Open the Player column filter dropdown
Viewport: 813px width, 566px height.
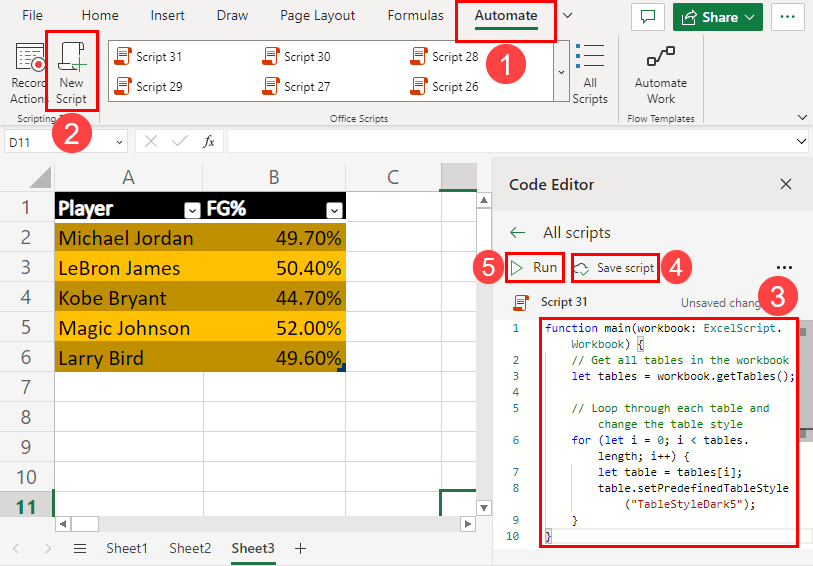(x=192, y=210)
